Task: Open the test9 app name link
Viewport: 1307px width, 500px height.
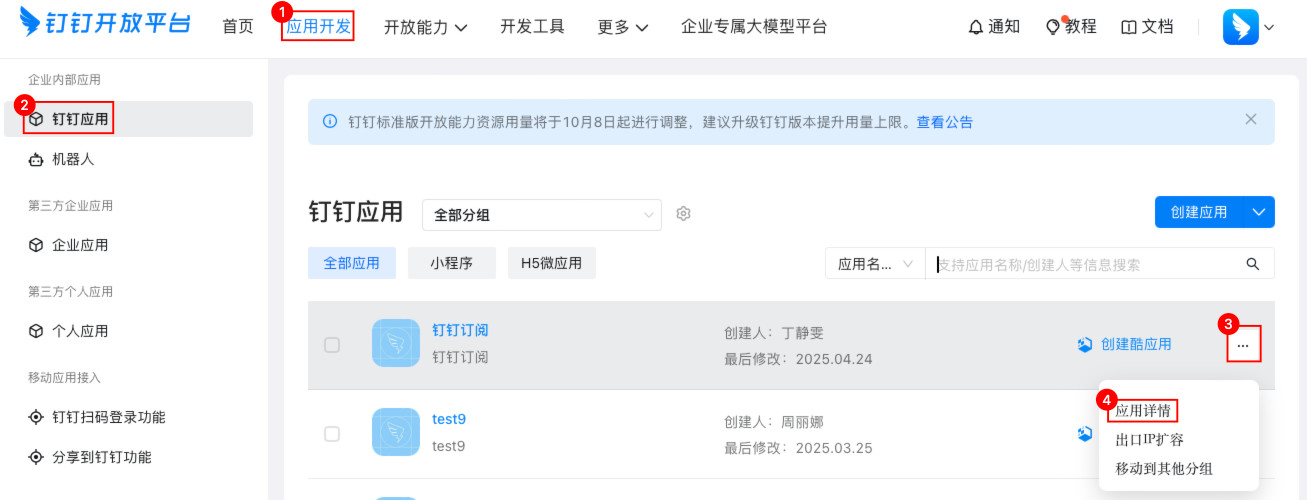Action: point(449,419)
